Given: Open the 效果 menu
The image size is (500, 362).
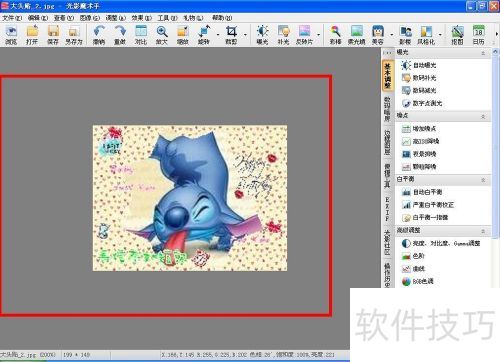Looking at the screenshot, I should tap(142, 18).
